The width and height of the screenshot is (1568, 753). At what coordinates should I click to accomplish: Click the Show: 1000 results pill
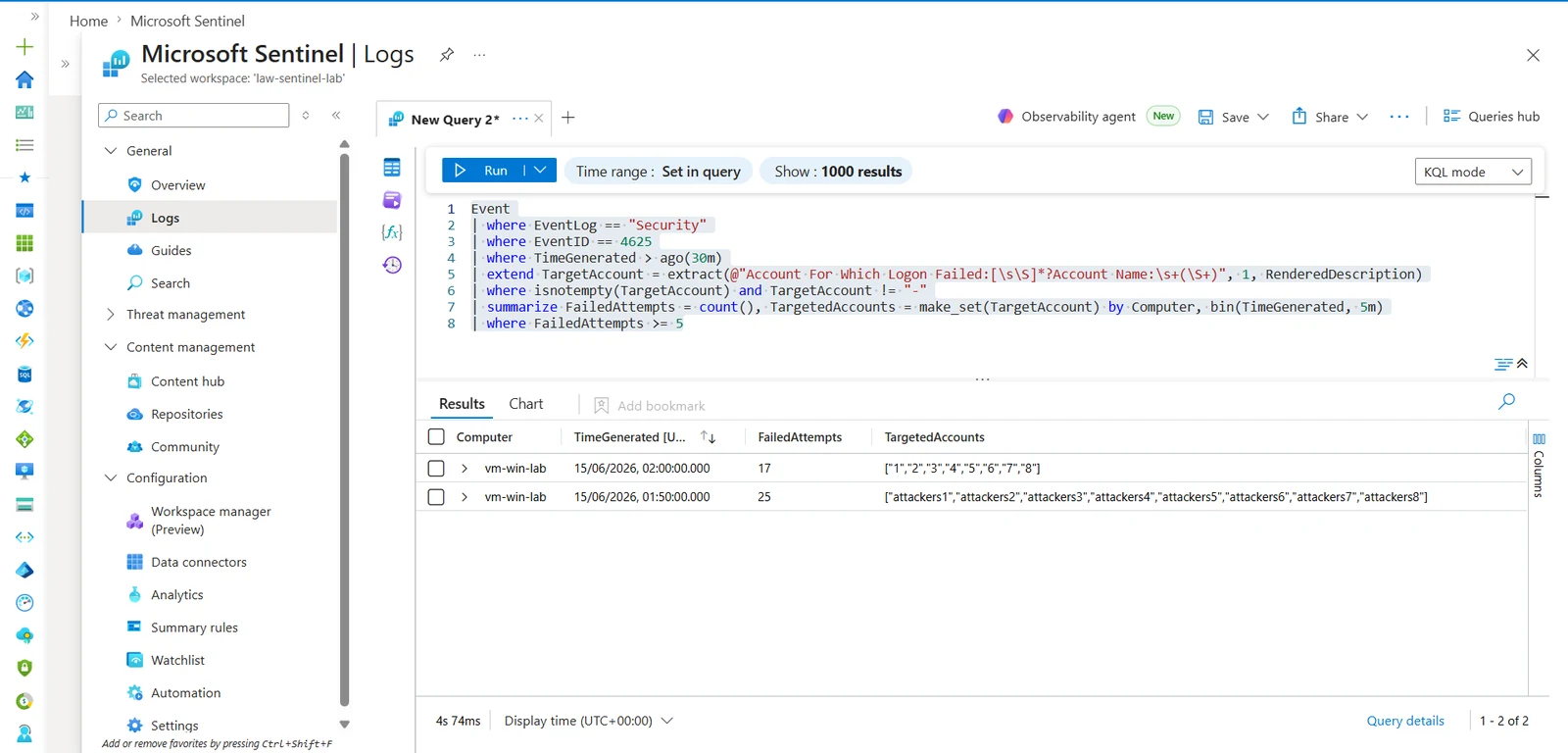838,172
